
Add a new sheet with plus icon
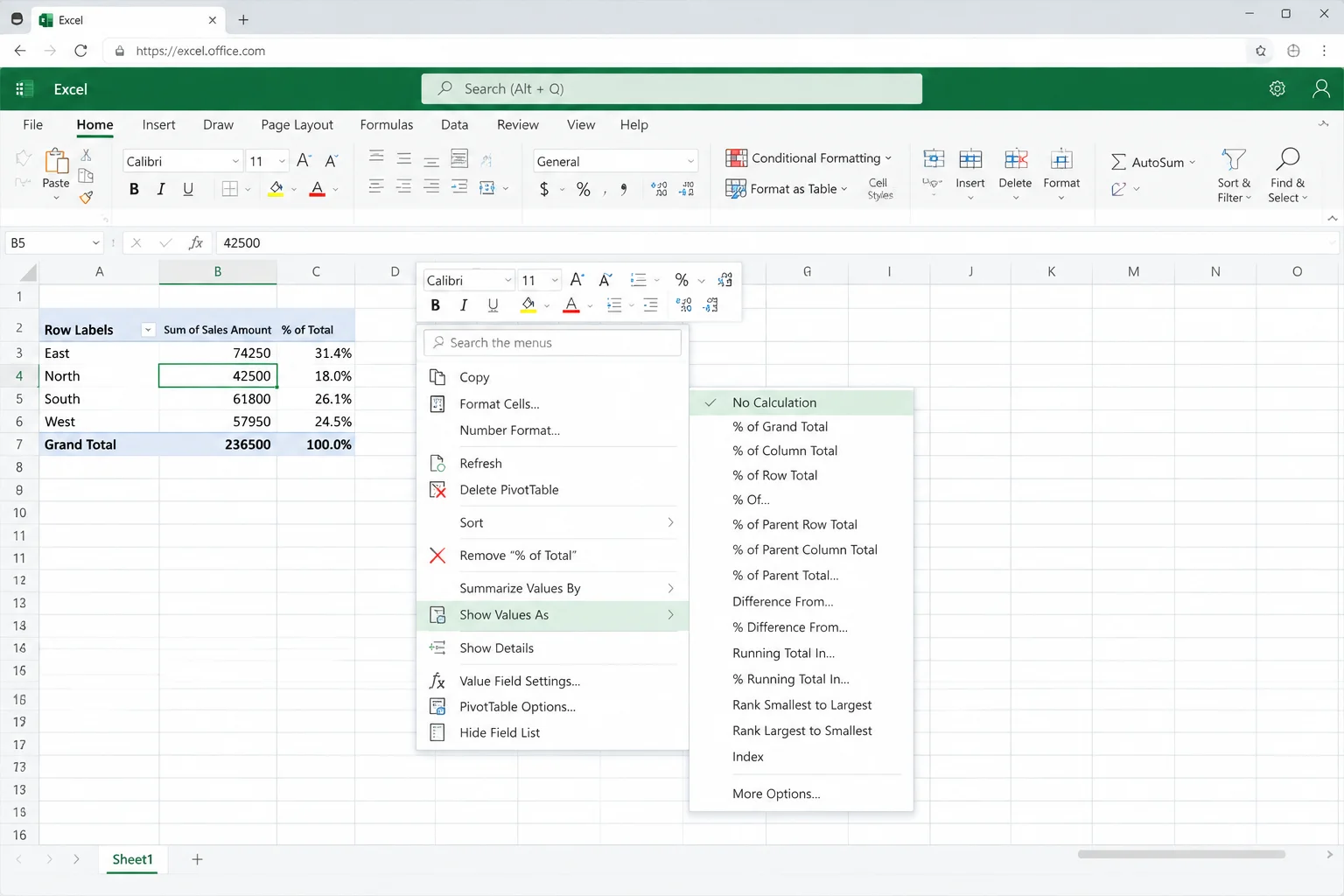[197, 859]
